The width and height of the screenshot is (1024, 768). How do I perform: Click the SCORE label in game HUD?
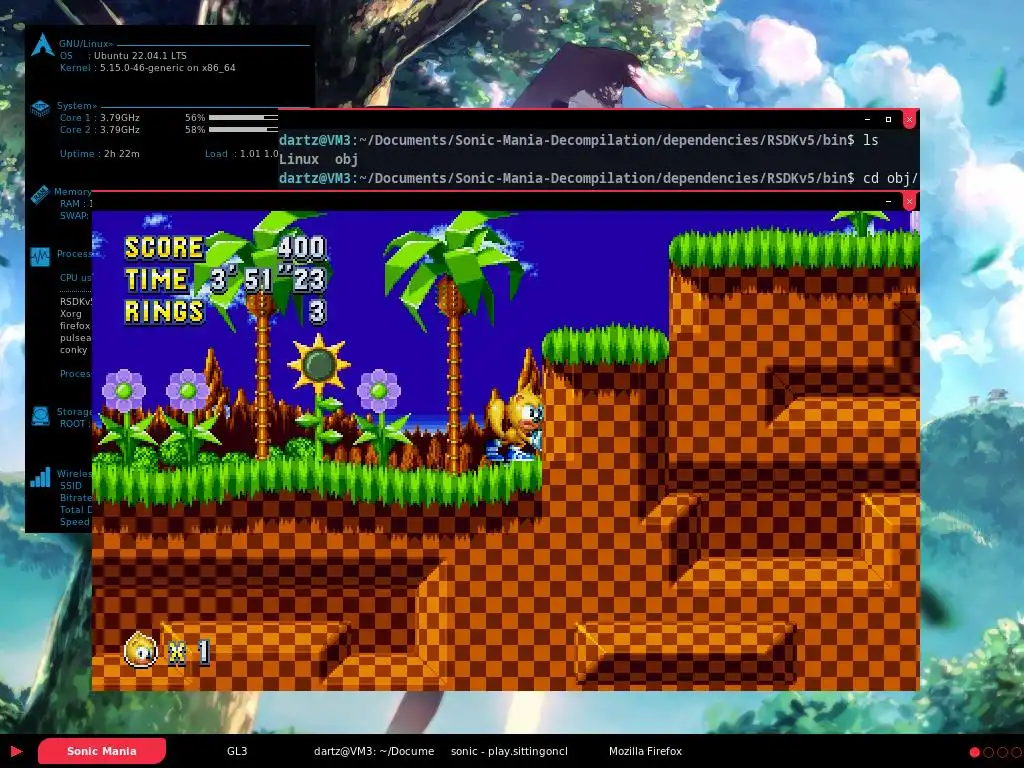(164, 248)
